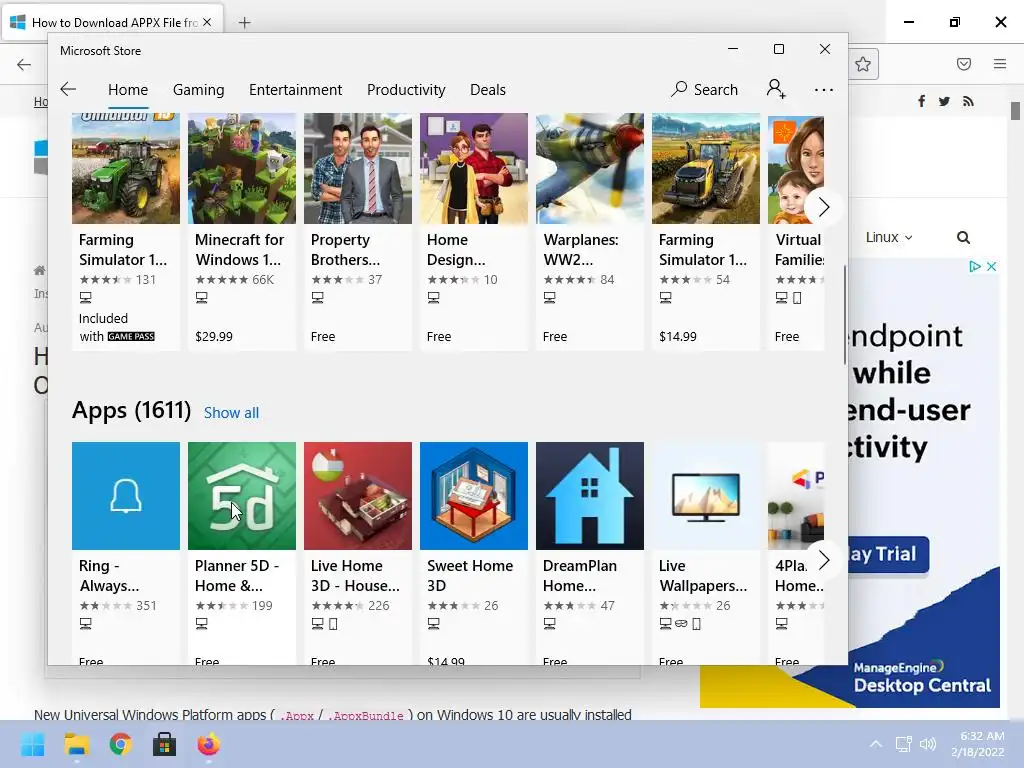The width and height of the screenshot is (1024, 768).
Task: Open the Twitter link on webpage
Action: pyautogui.click(x=944, y=101)
